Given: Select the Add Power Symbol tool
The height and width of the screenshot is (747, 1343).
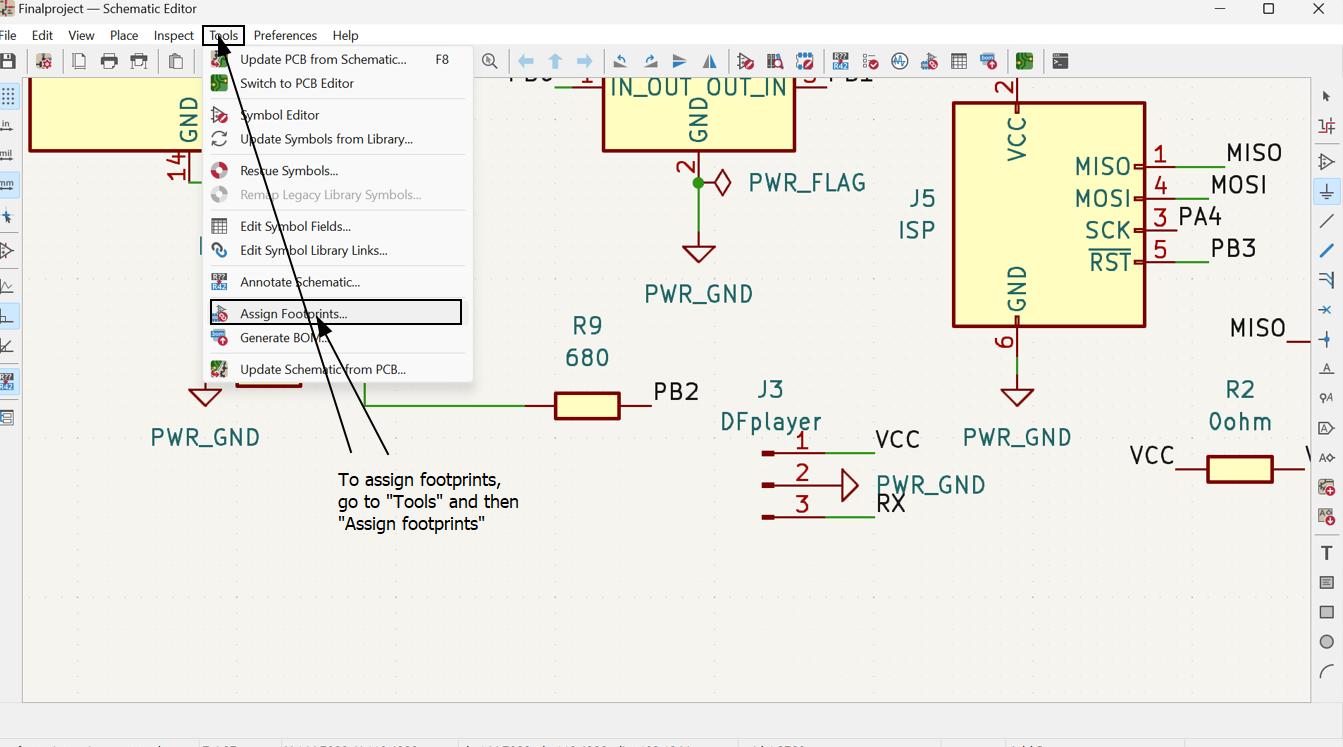Looking at the screenshot, I should tap(1327, 191).
